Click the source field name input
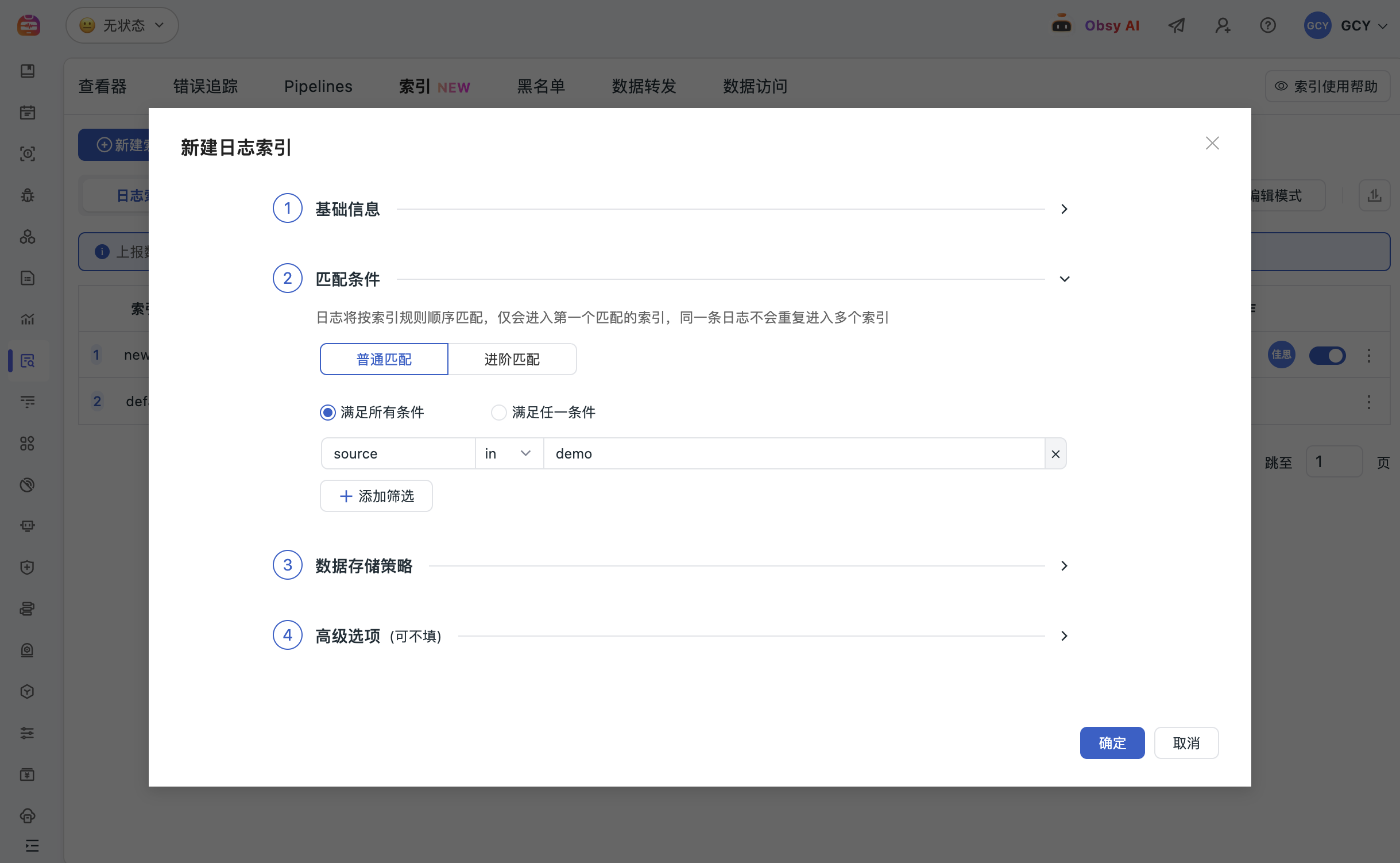The height and width of the screenshot is (863, 1400). pos(398,454)
